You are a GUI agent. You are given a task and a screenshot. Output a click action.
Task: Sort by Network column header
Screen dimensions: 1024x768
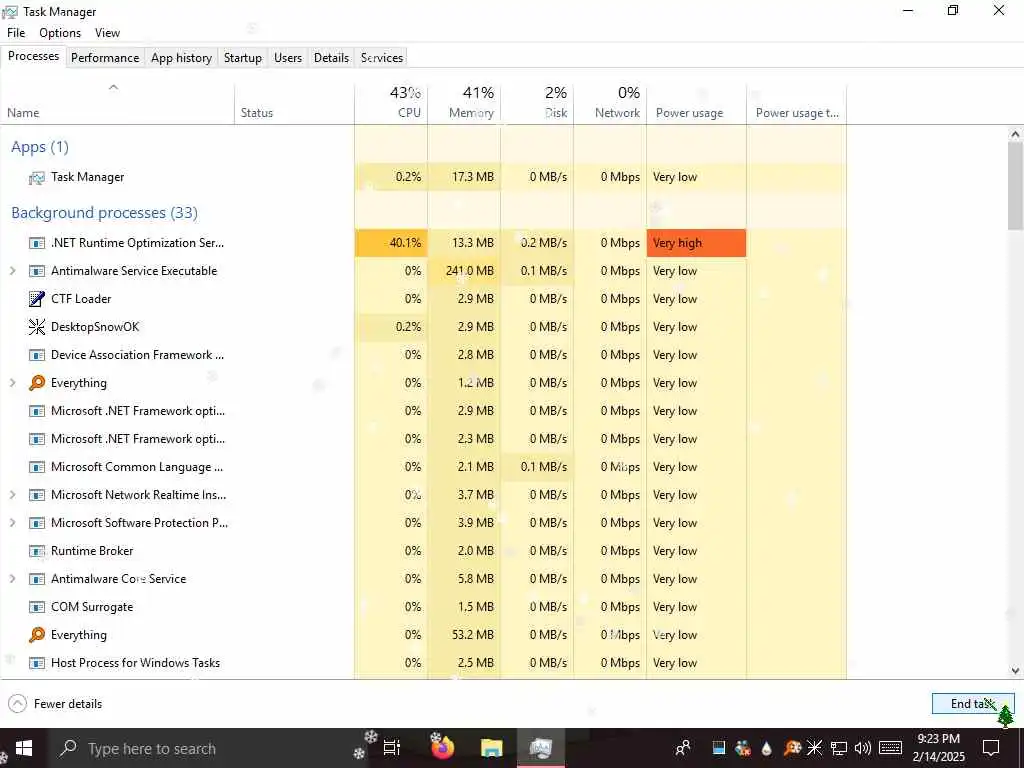(610, 104)
